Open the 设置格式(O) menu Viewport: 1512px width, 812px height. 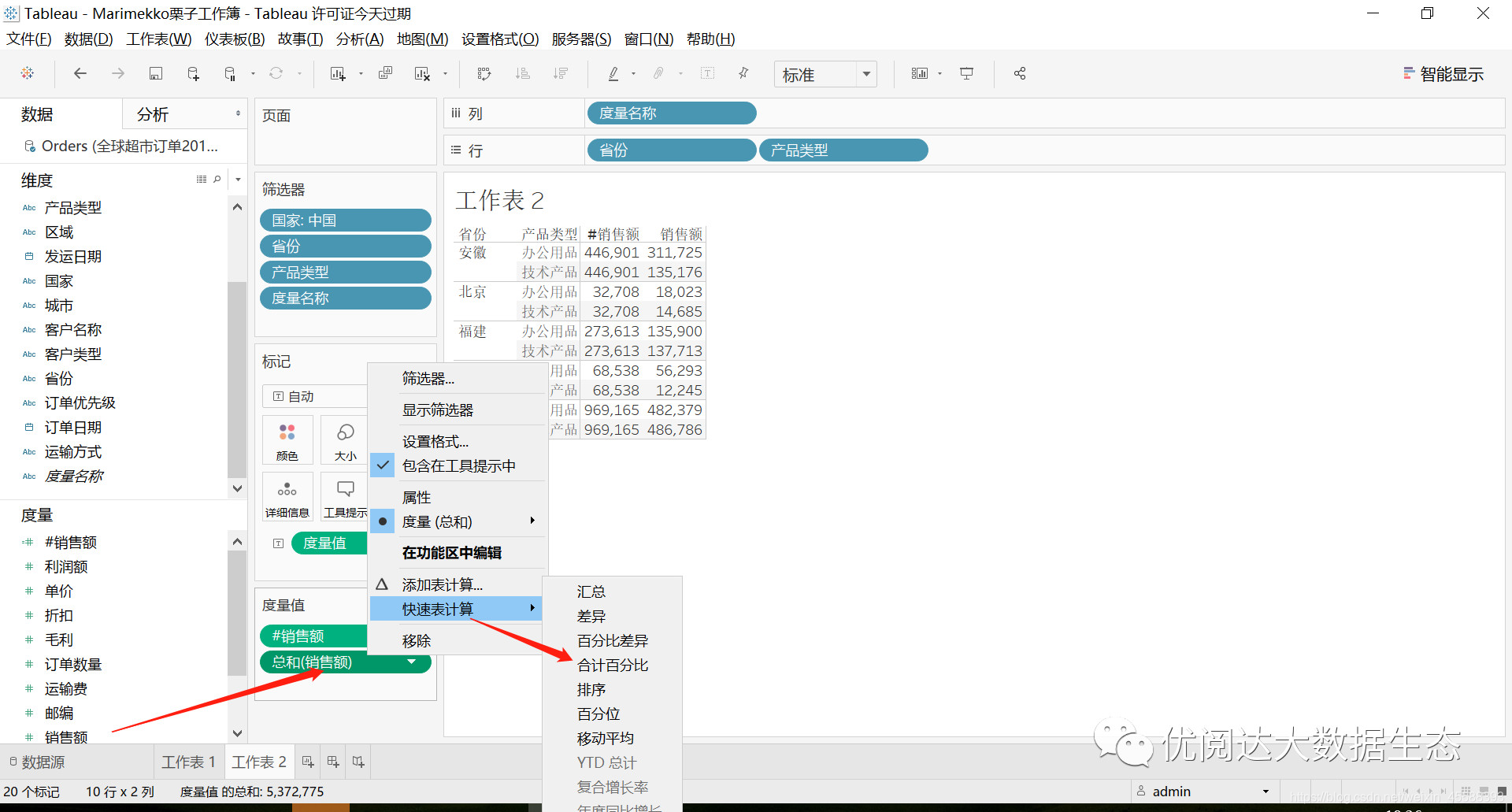tap(500, 39)
